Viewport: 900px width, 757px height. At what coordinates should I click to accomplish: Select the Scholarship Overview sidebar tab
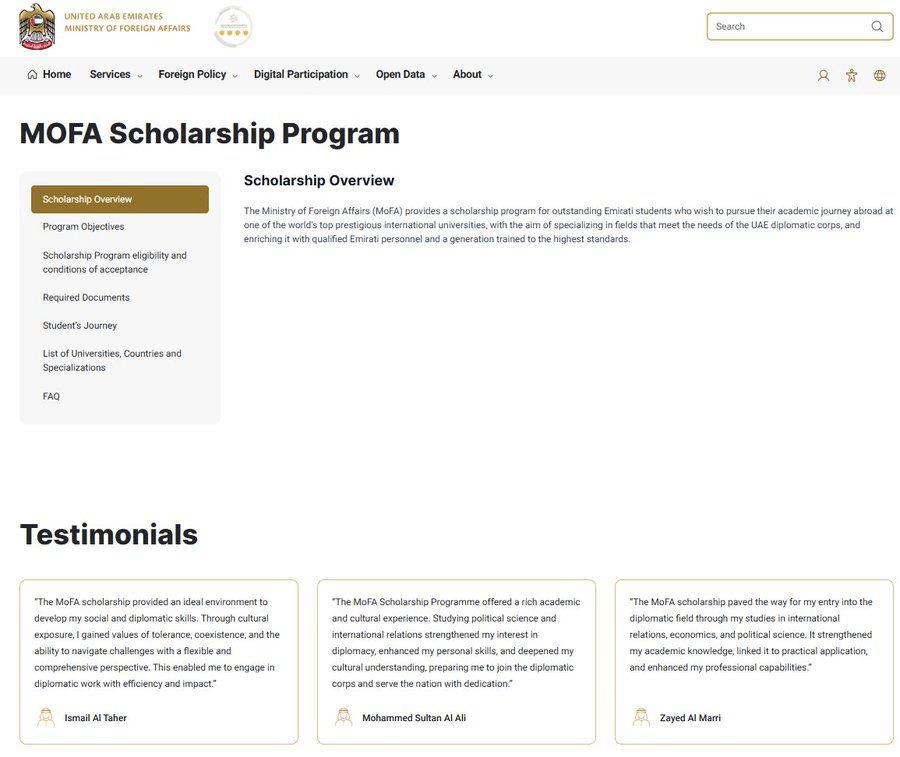click(x=120, y=199)
